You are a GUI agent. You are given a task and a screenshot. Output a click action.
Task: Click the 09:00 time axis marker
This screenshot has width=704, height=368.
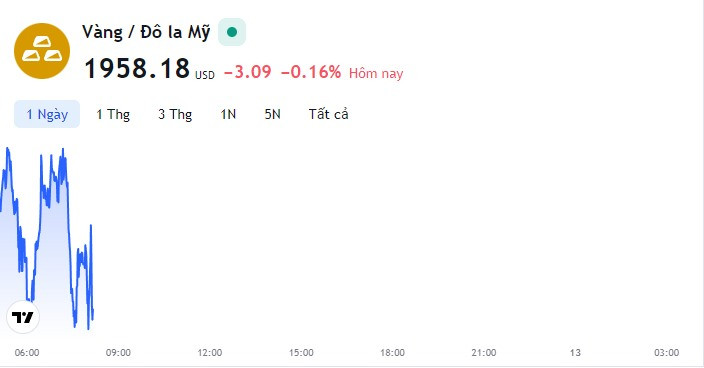[118, 353]
